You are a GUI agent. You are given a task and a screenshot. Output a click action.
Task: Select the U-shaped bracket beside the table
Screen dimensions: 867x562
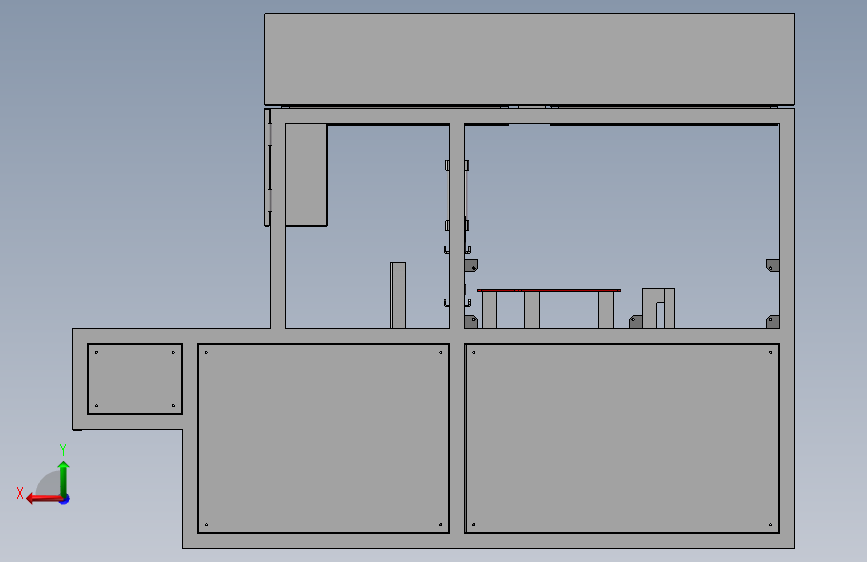click(659, 308)
